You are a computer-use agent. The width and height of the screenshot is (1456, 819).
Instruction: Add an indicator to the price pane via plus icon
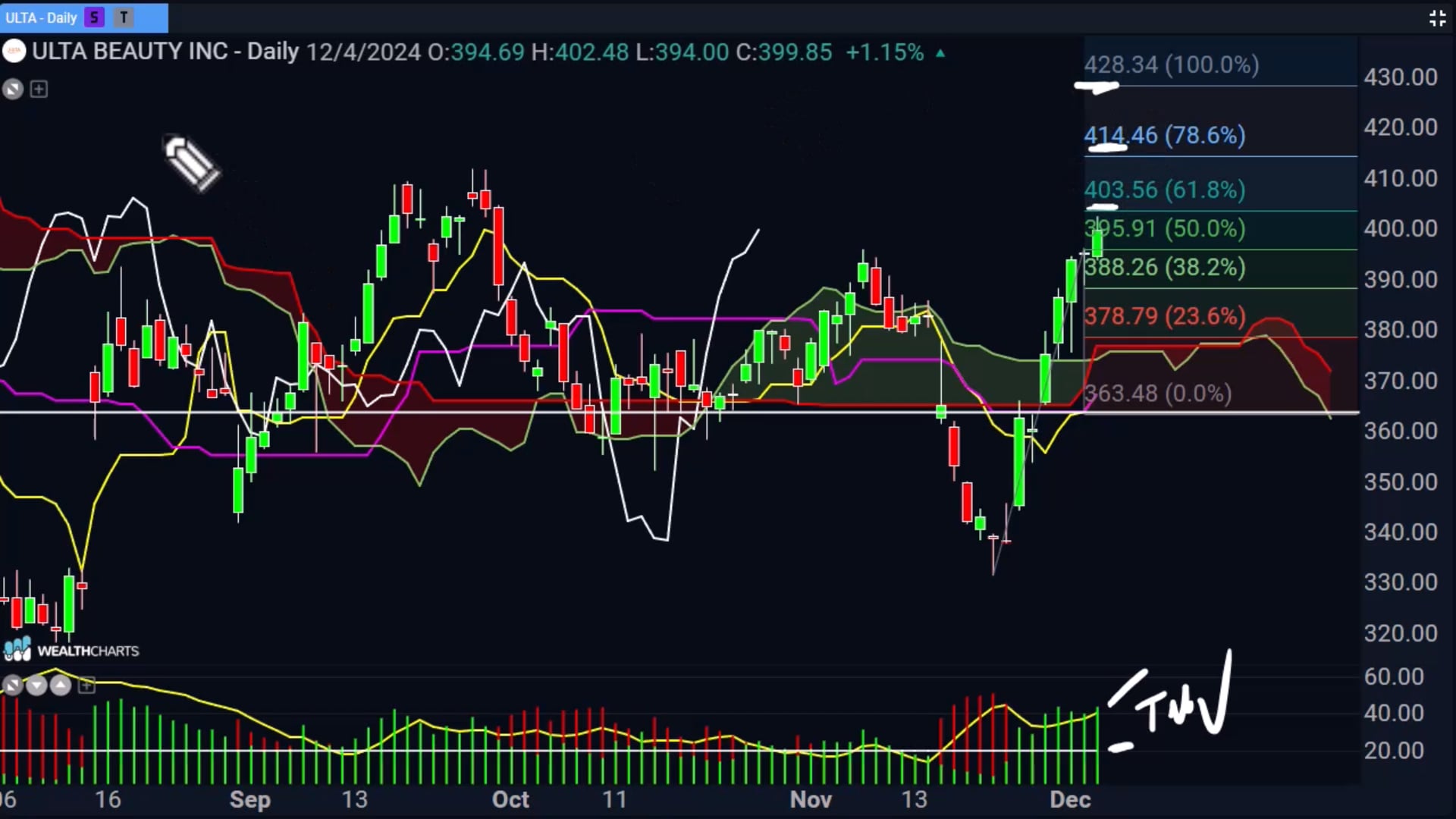tap(39, 89)
